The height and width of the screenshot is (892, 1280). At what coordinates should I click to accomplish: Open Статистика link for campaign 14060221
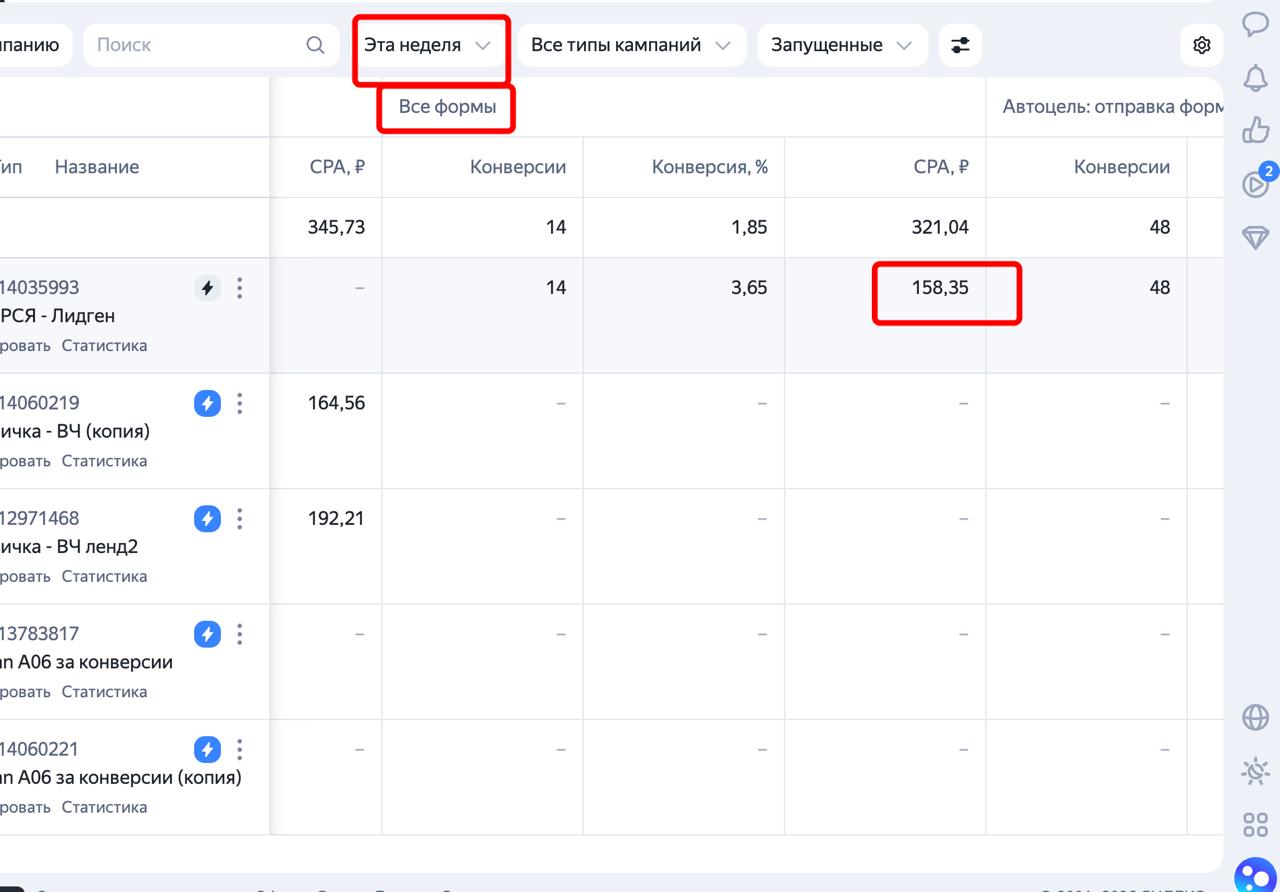coord(104,807)
